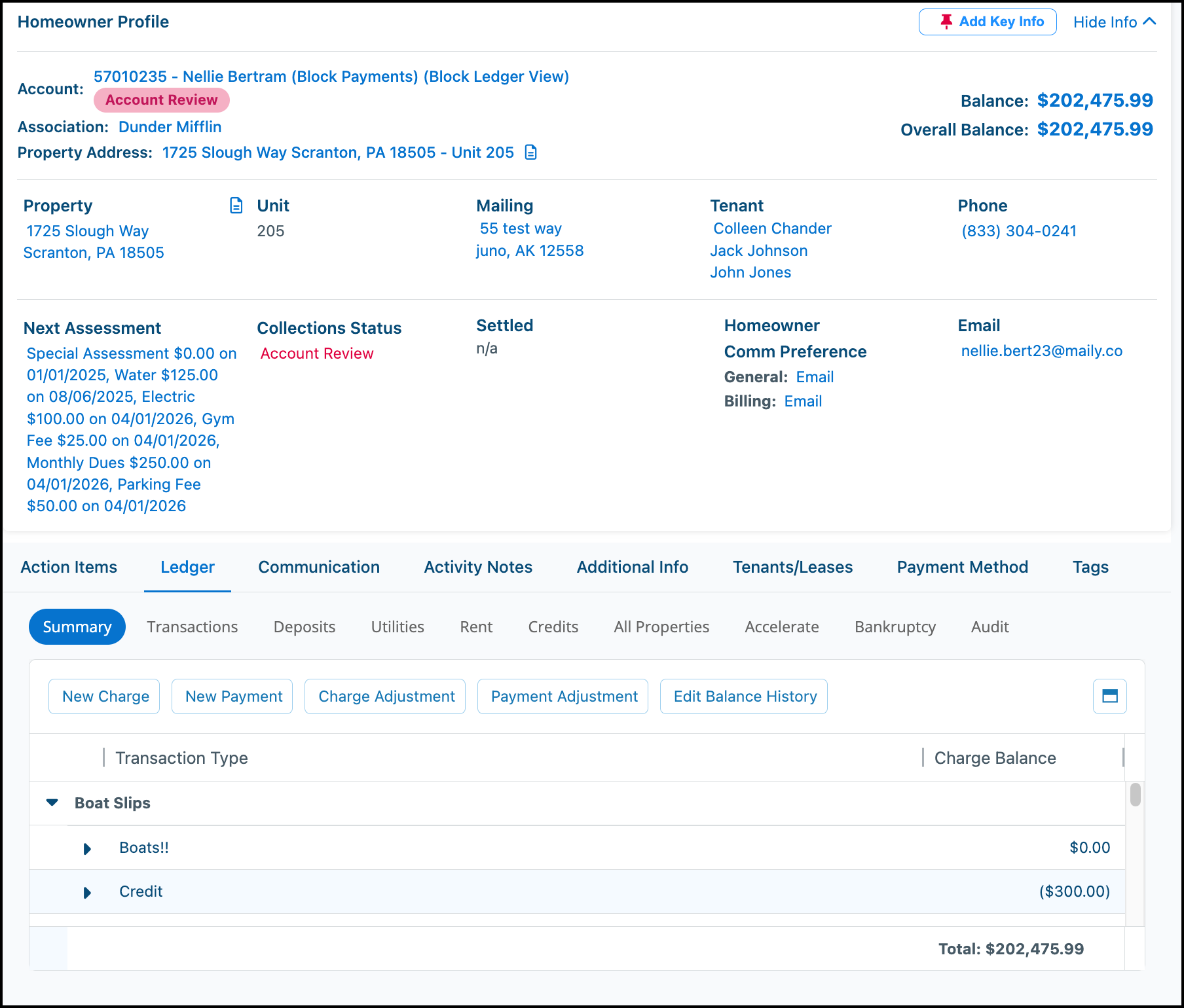Expand the Credit row
Viewport: 1184px width, 1008px height.
[x=87, y=893]
